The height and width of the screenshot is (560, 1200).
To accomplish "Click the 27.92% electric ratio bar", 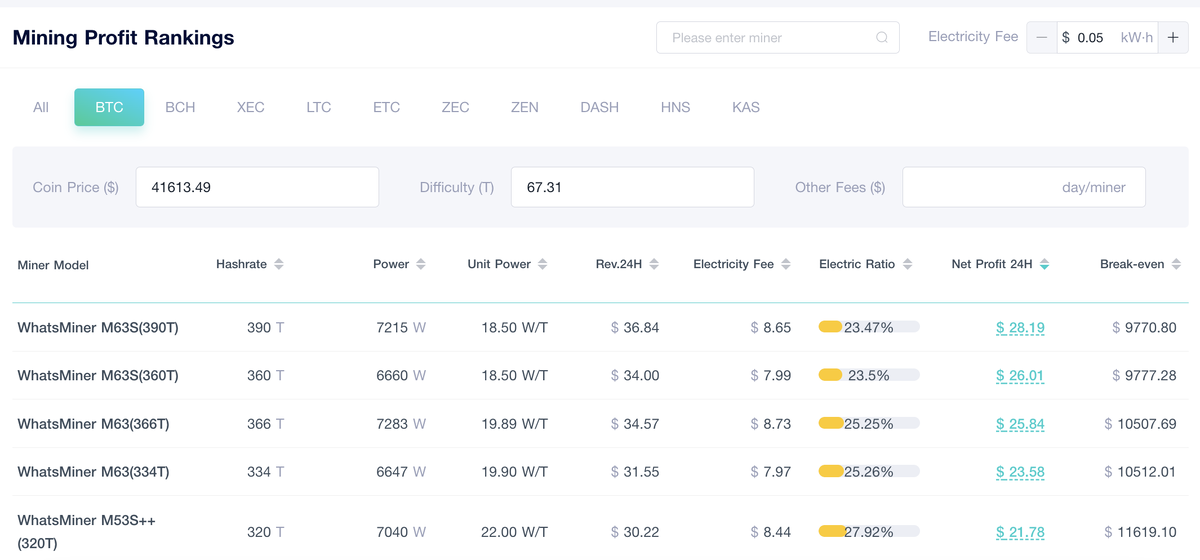I will pyautogui.click(x=869, y=532).
